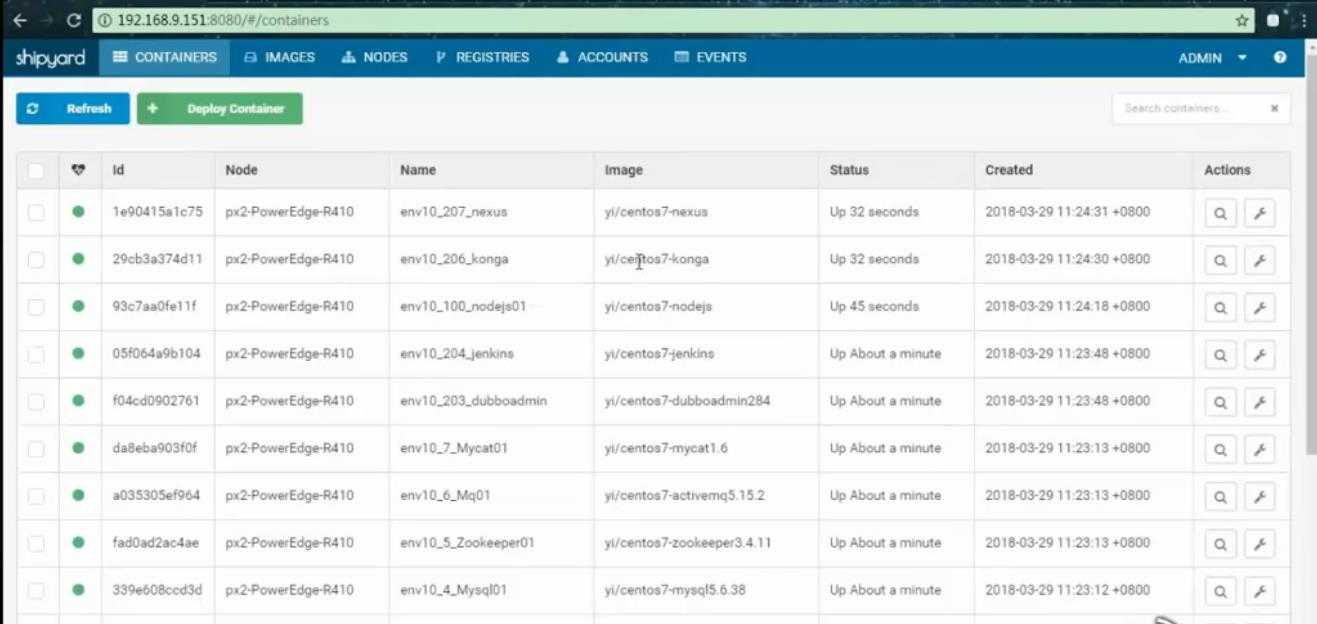Open wrench actions for env10_7_Mycat01

(x=1260, y=450)
